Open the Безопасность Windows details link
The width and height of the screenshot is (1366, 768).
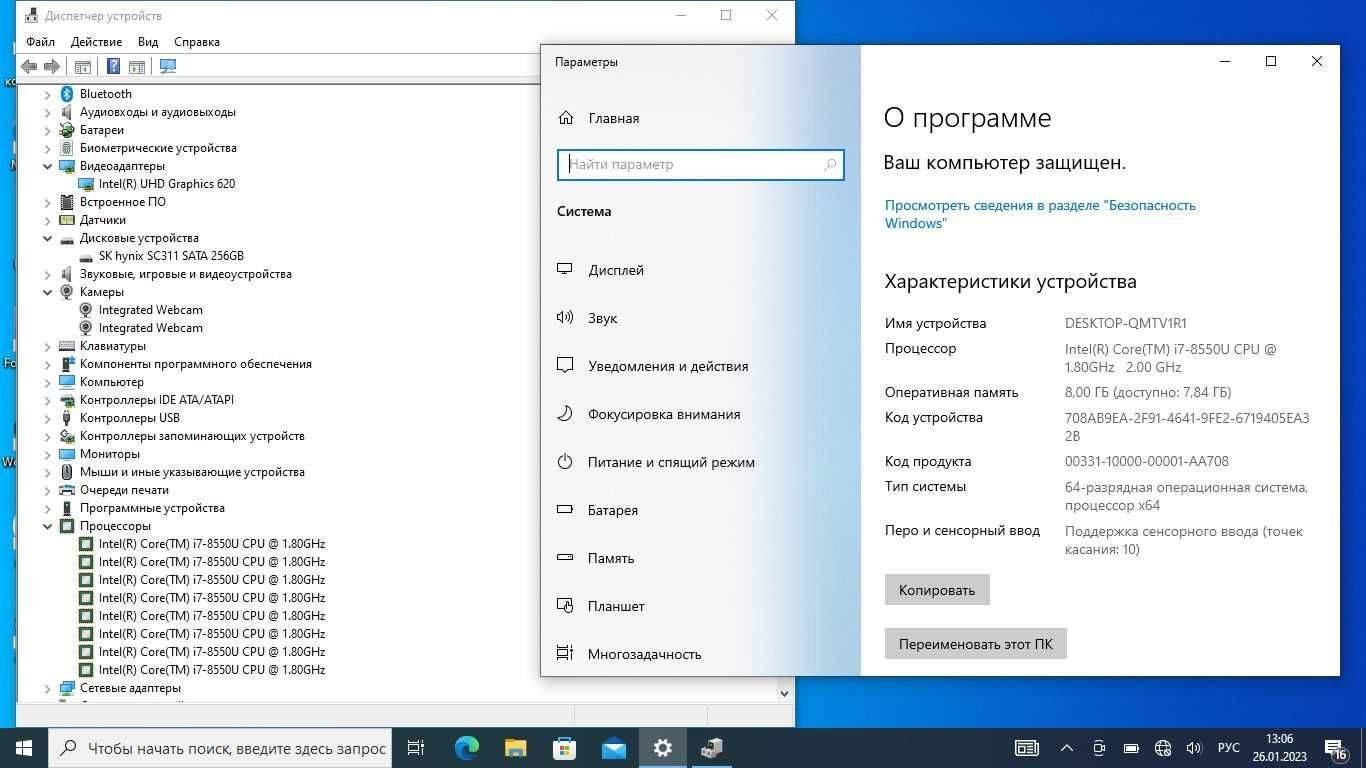click(x=1040, y=214)
